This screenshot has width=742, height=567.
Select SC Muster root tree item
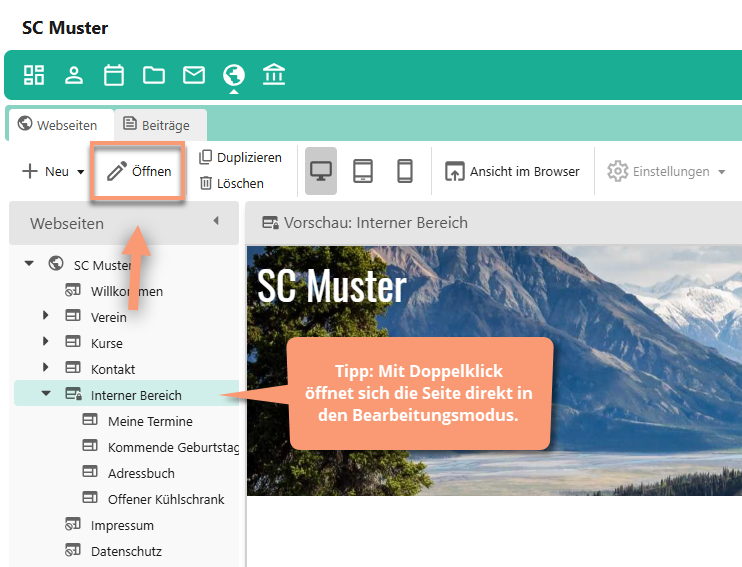[103, 266]
